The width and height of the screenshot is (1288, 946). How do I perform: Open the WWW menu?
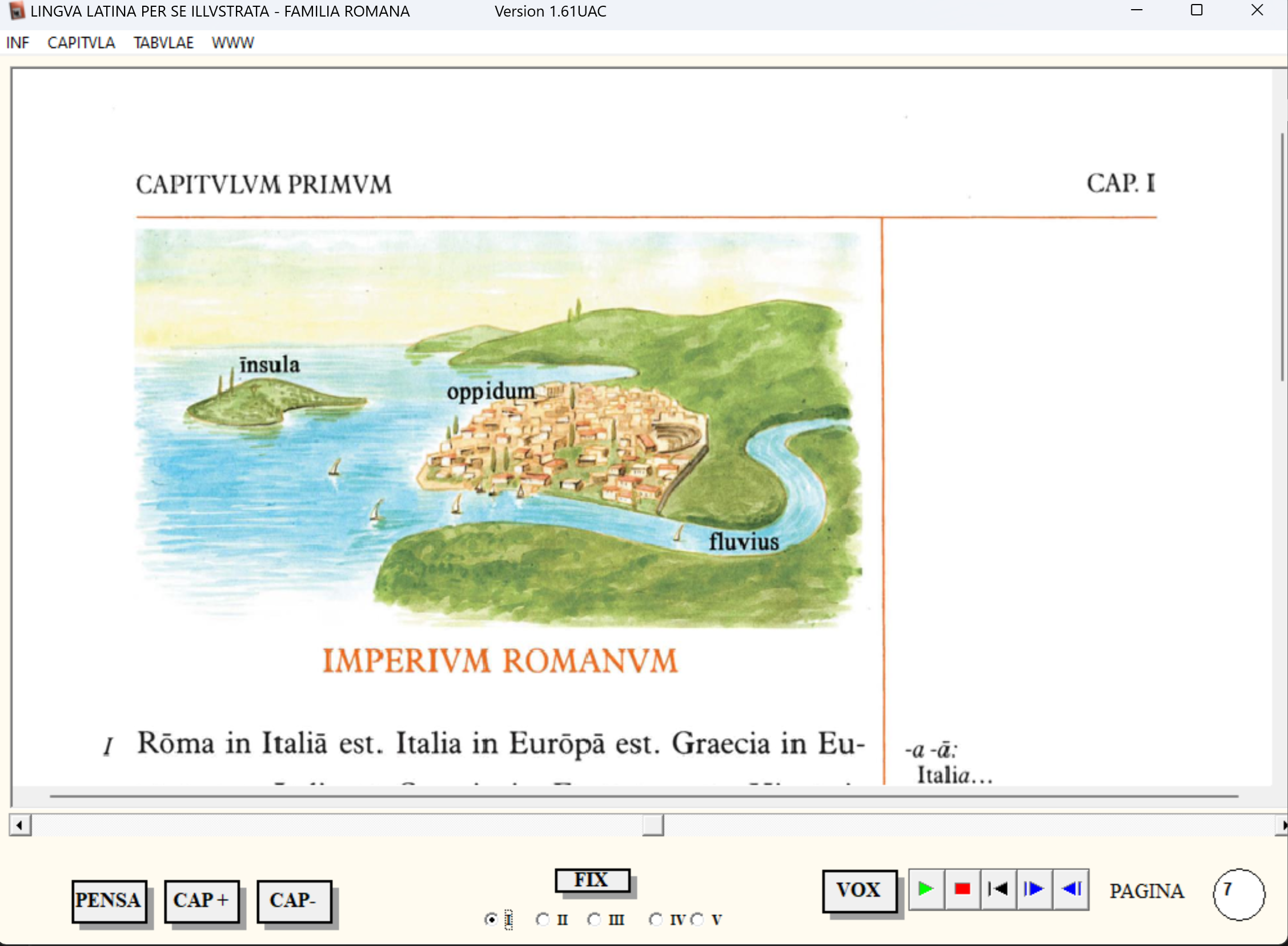(x=232, y=43)
